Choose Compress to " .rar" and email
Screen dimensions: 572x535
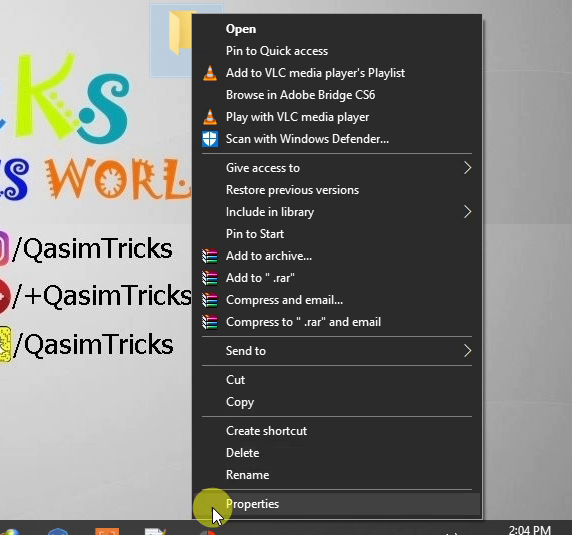[337, 322]
